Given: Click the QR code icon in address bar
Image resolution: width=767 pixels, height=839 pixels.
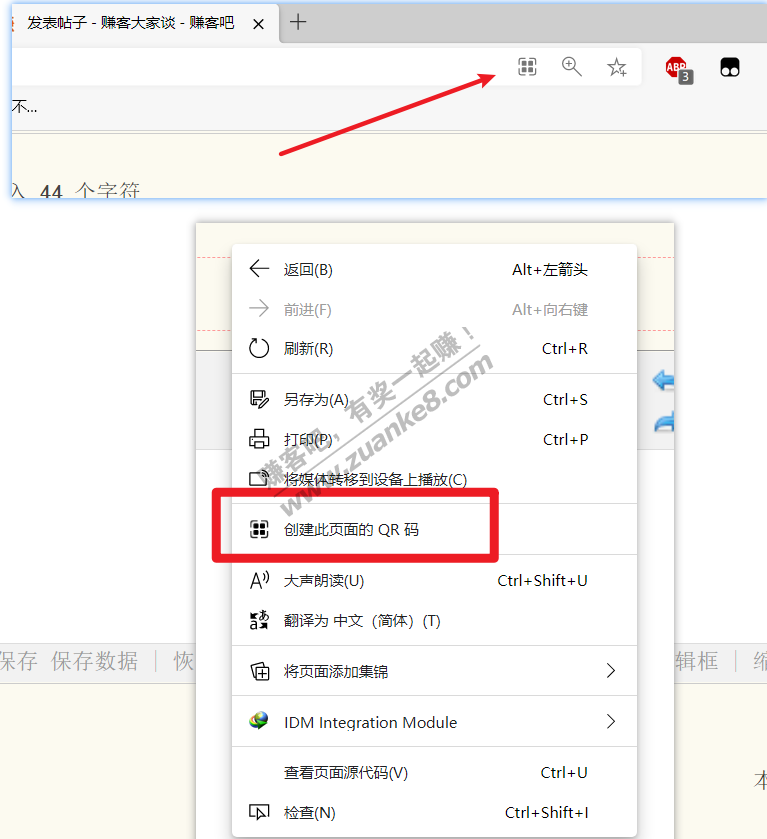Looking at the screenshot, I should [x=527, y=67].
